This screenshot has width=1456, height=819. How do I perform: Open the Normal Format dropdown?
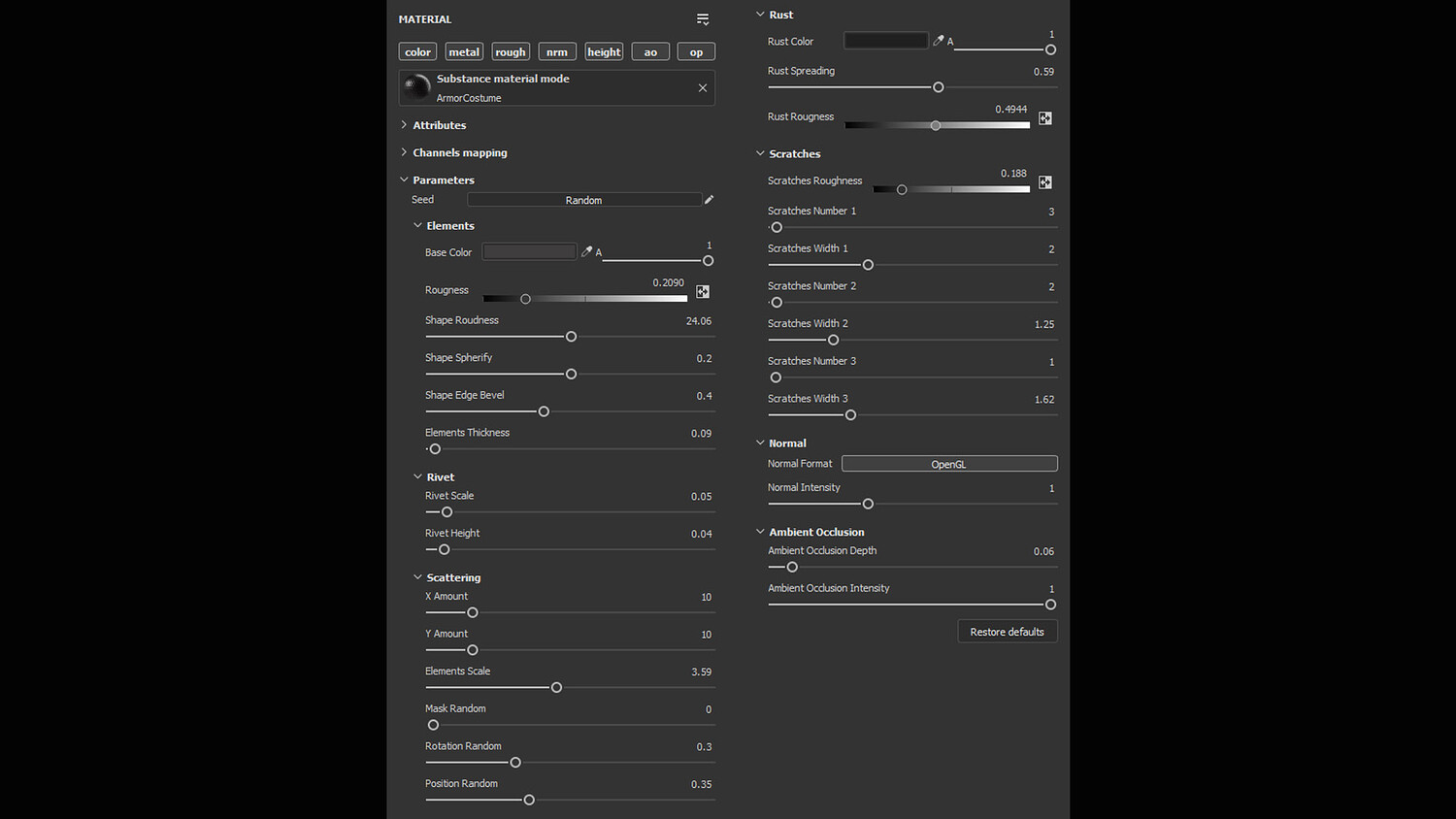[x=948, y=464]
